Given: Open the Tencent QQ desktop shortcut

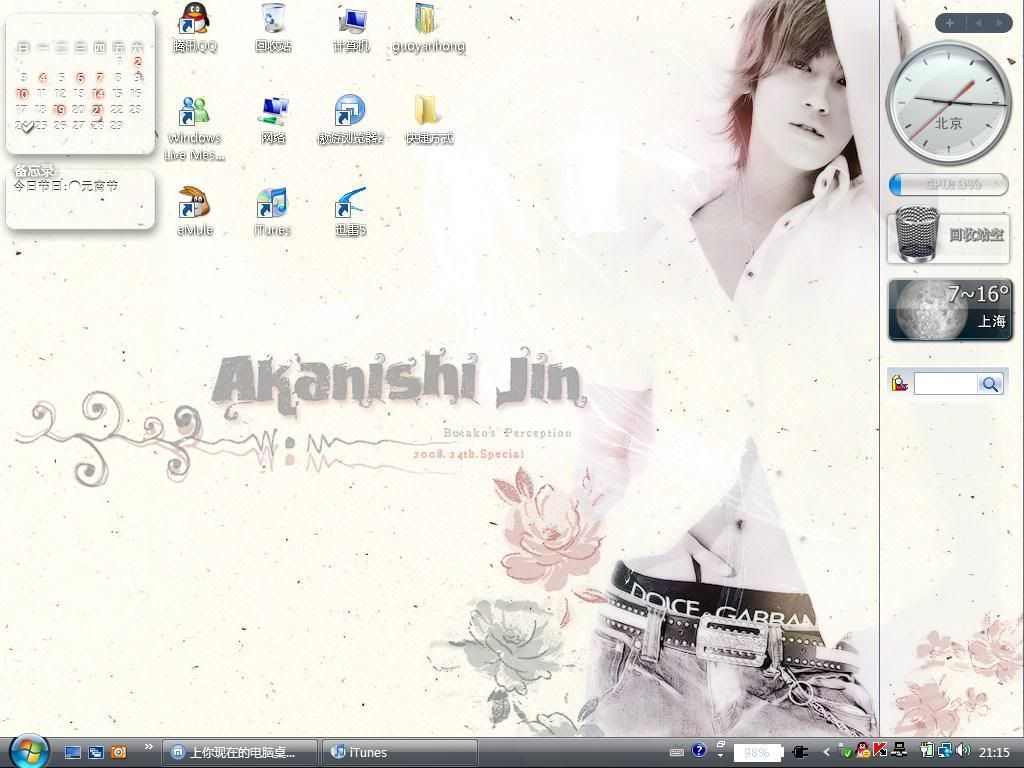Looking at the screenshot, I should pyautogui.click(x=194, y=20).
